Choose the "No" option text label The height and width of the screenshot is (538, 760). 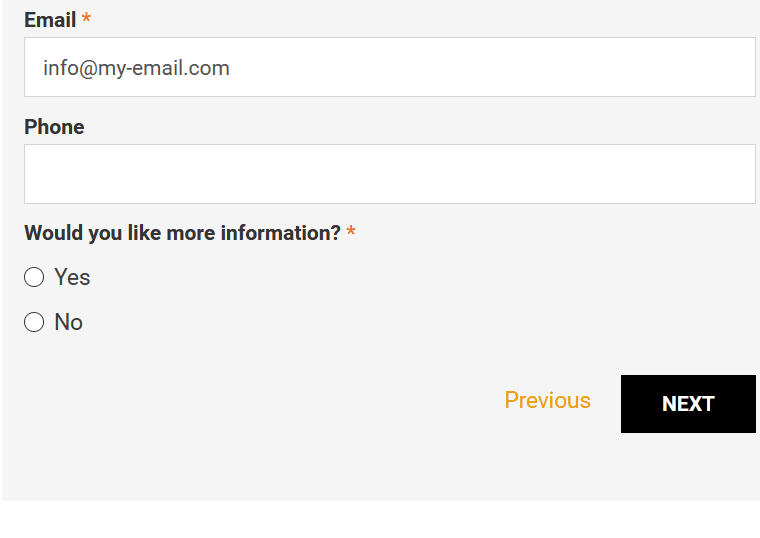68,322
